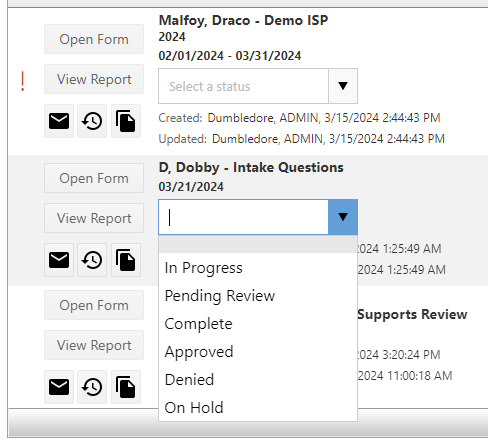Pick the Complete status option
488x444 pixels.
(x=258, y=324)
